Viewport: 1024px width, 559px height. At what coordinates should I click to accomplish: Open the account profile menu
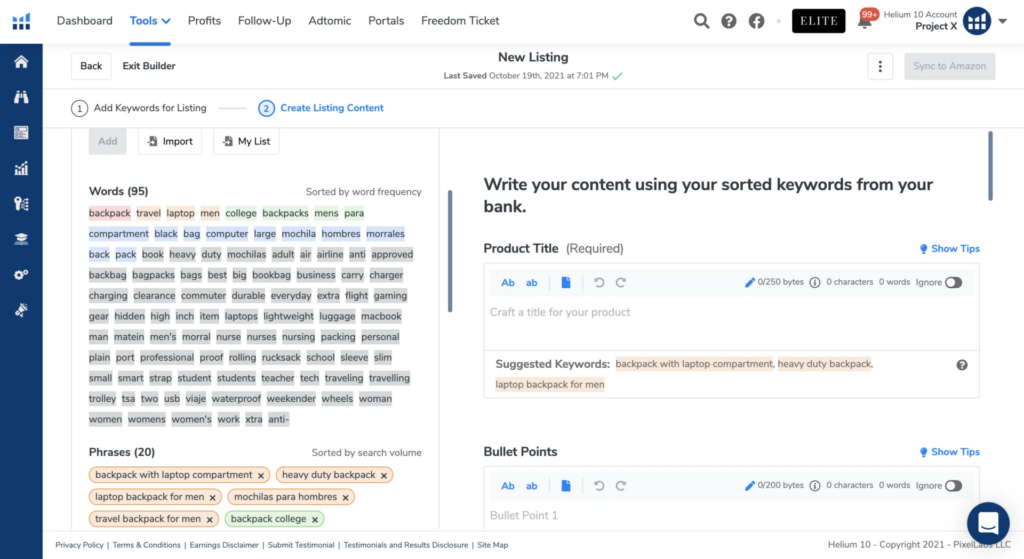tap(976, 21)
